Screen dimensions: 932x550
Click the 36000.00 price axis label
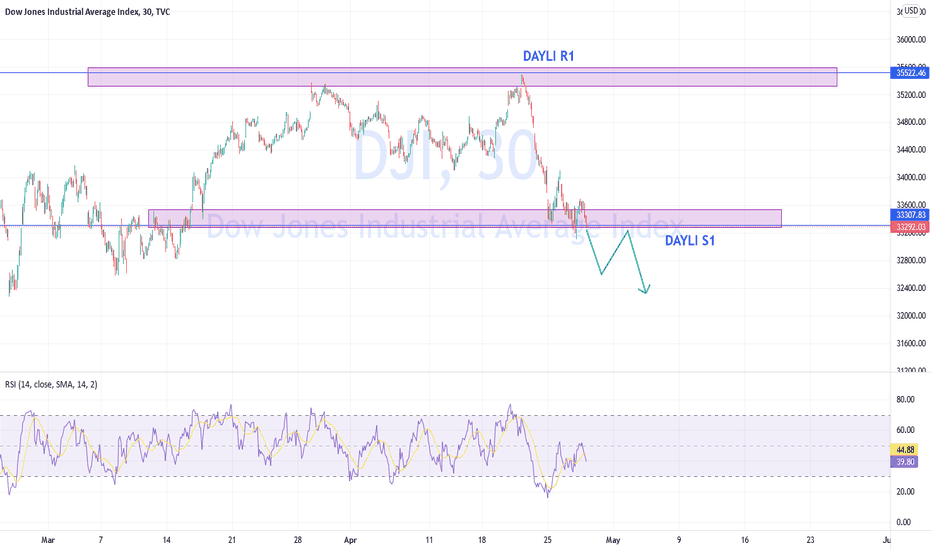(x=911, y=40)
